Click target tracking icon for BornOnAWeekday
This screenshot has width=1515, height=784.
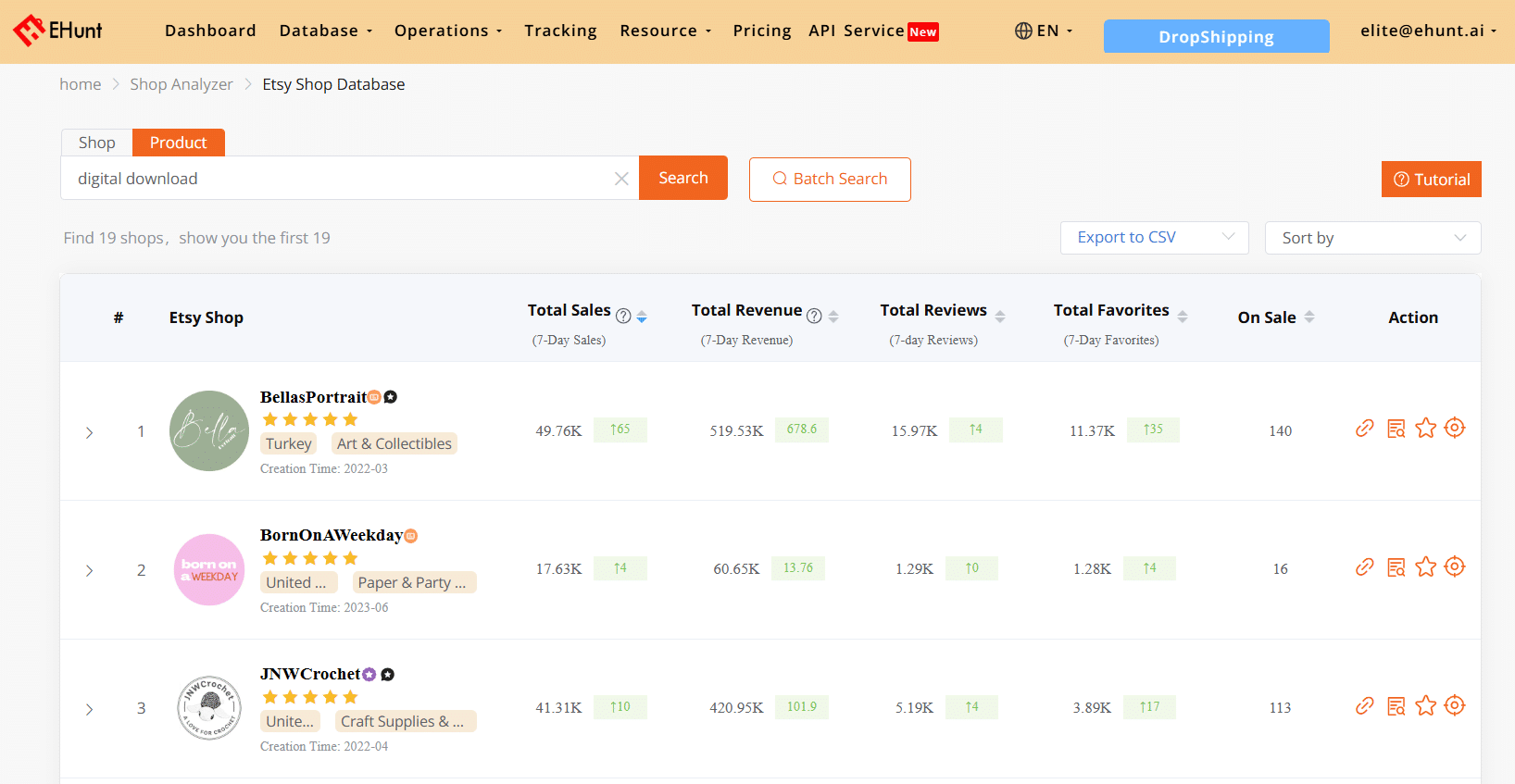[x=1455, y=566]
